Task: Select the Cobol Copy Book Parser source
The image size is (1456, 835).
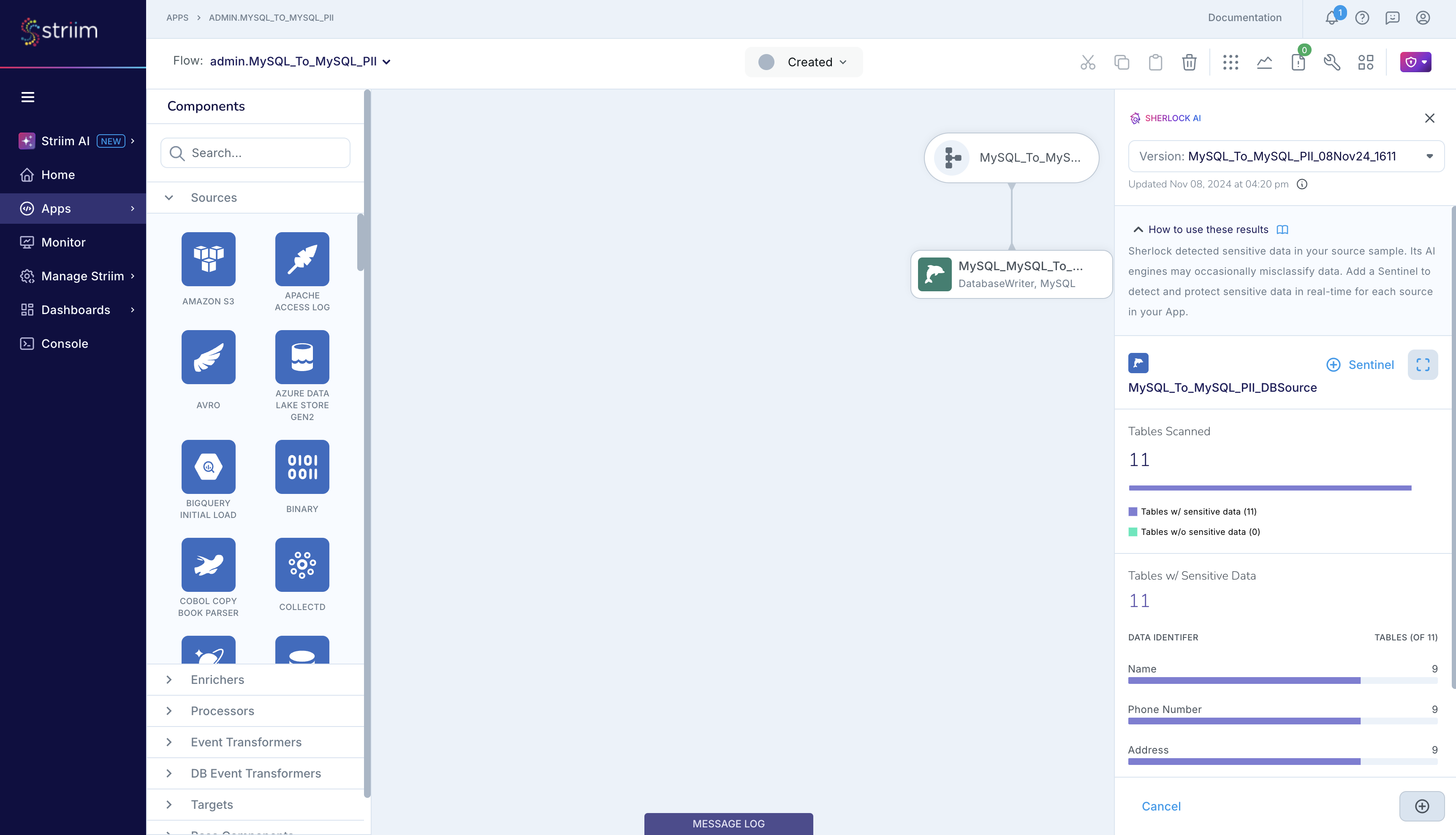Action: tap(208, 564)
